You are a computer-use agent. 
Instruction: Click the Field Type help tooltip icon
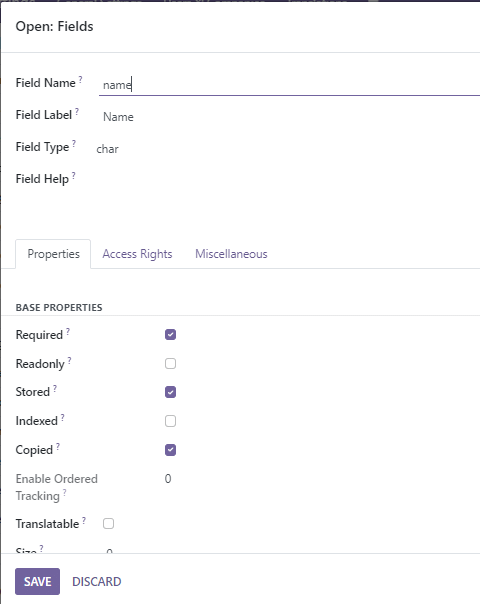point(74,143)
